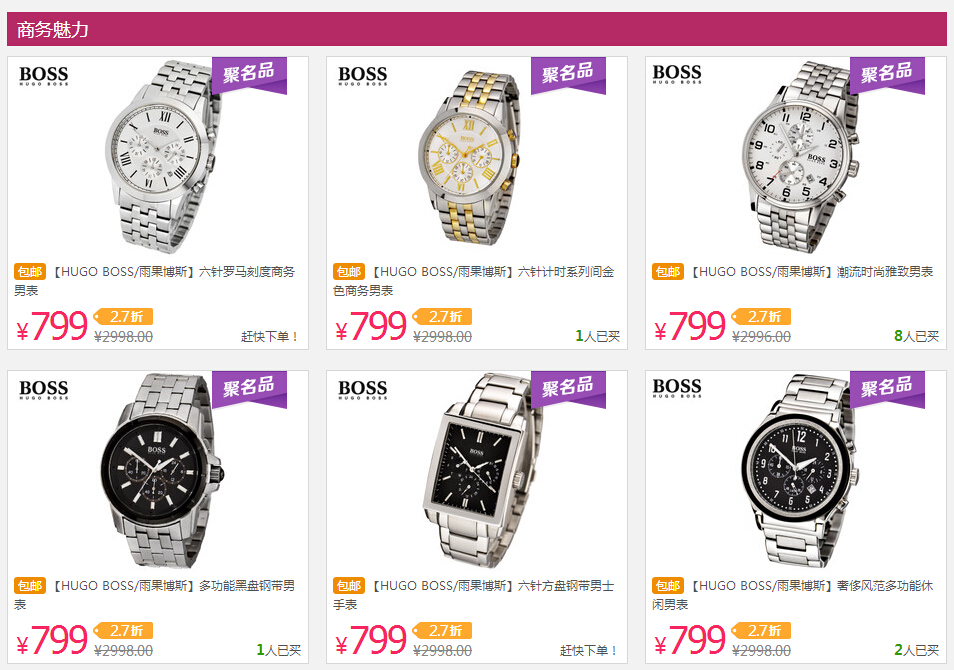Click the 包邮 tag on the 六针方盘钢带男士手表
Viewport: 954px width, 670px height.
[x=349, y=585]
